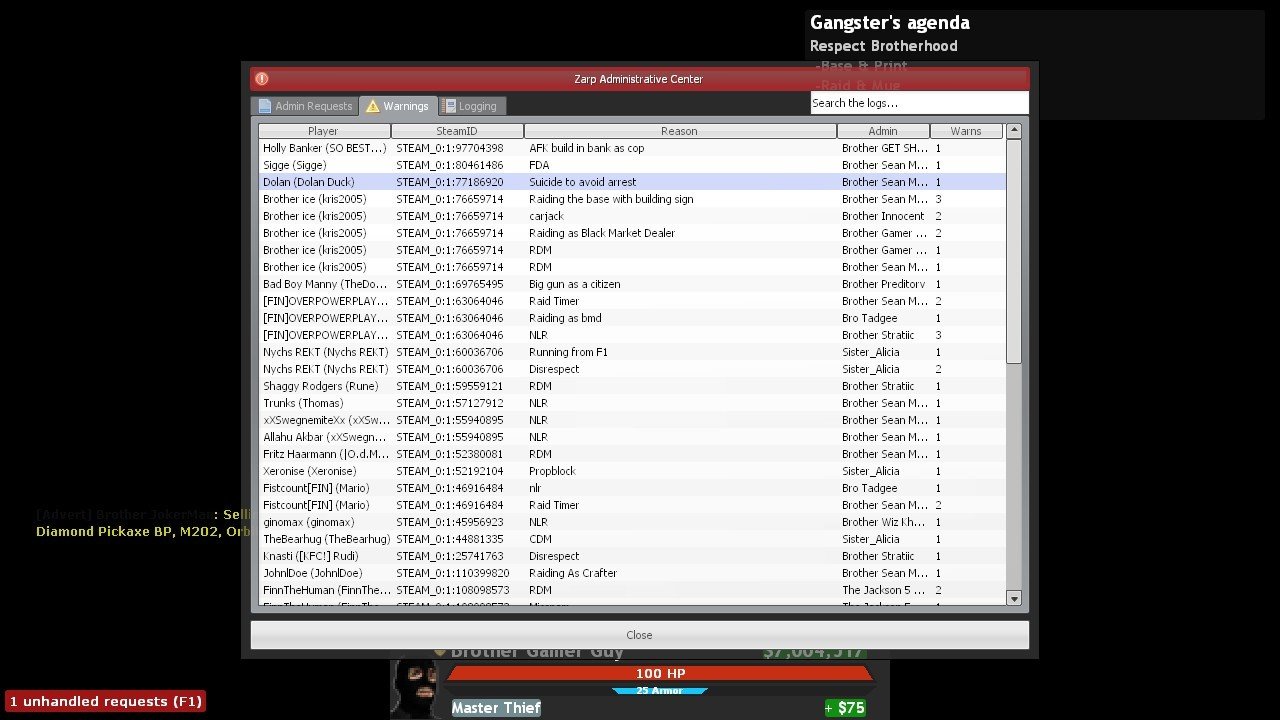The width and height of the screenshot is (1280, 720).
Task: Click the 'carjack' reason cell
Action: click(x=546, y=216)
